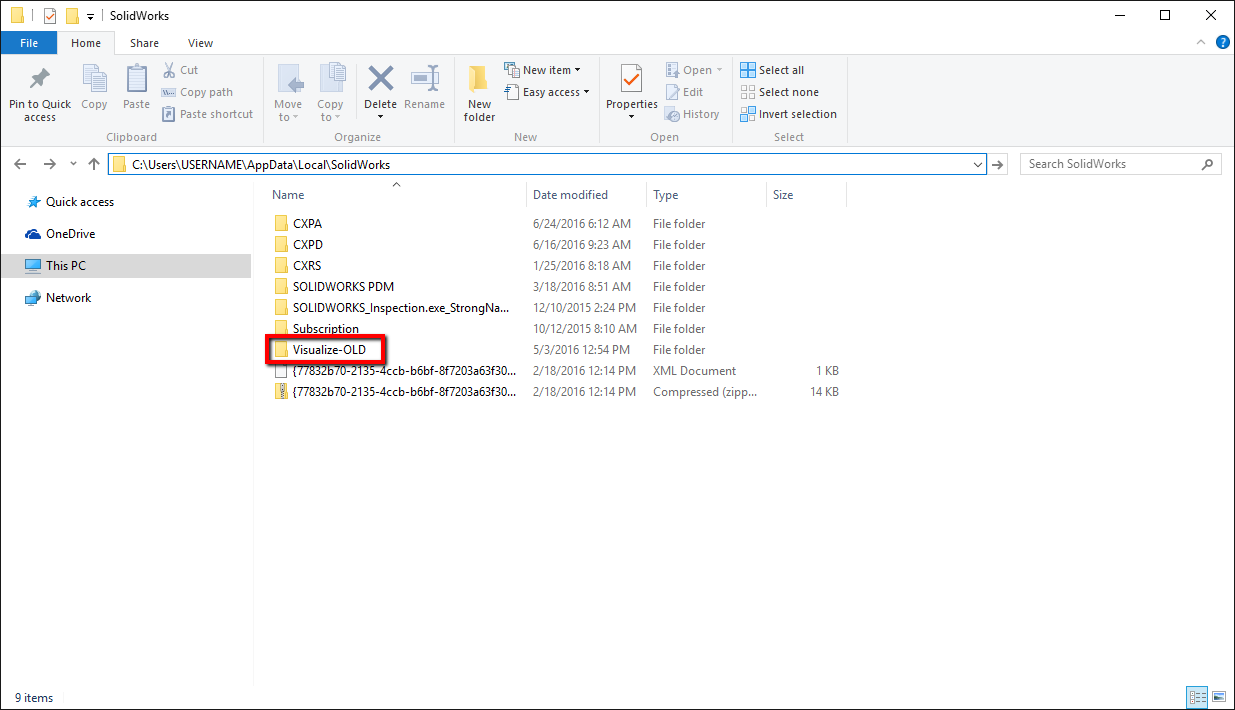The width and height of the screenshot is (1235, 710).
Task: Click the search magnifier icon
Action: click(x=1207, y=164)
